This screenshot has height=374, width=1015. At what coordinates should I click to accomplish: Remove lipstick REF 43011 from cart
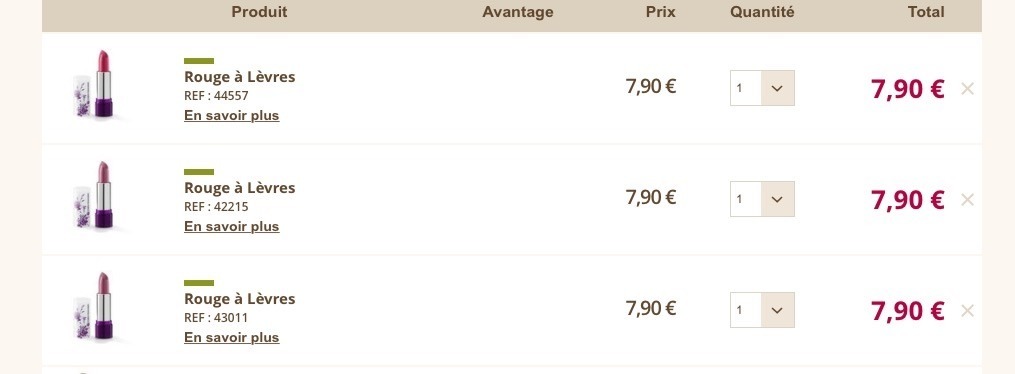click(x=967, y=311)
